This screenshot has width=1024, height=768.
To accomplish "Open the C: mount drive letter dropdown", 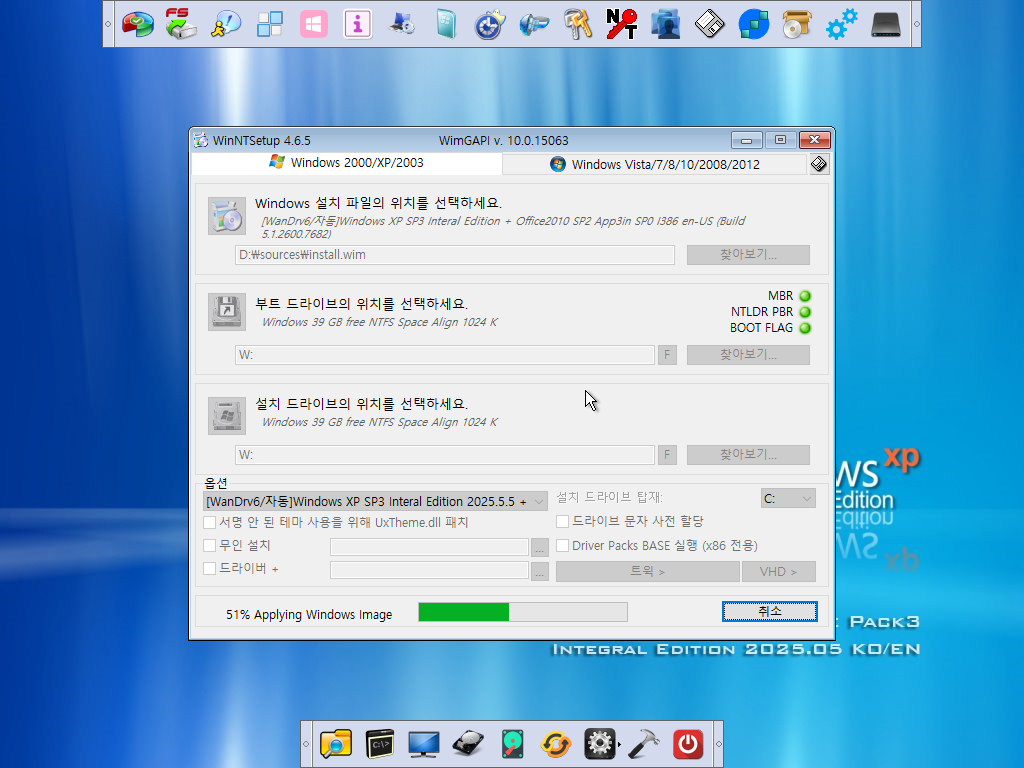I will (788, 498).
